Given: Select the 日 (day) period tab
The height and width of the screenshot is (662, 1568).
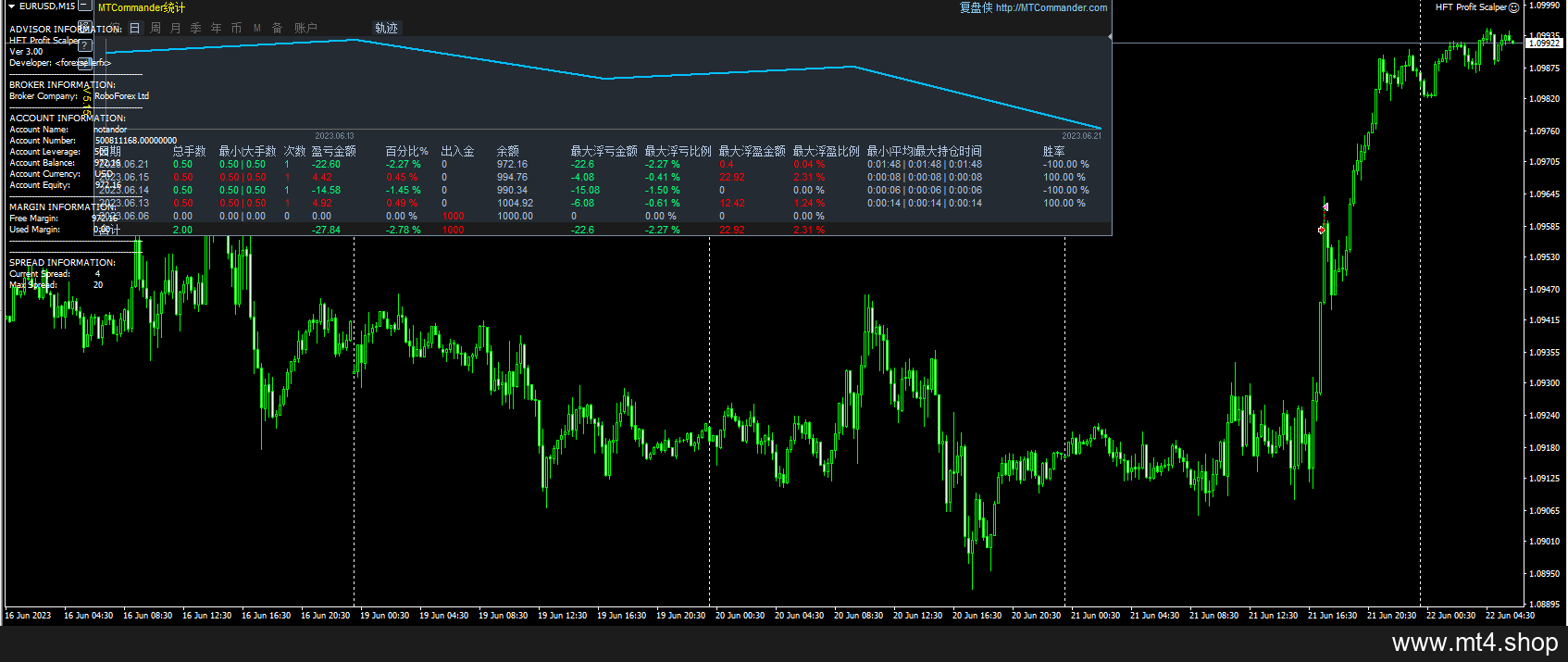Looking at the screenshot, I should coord(134,29).
